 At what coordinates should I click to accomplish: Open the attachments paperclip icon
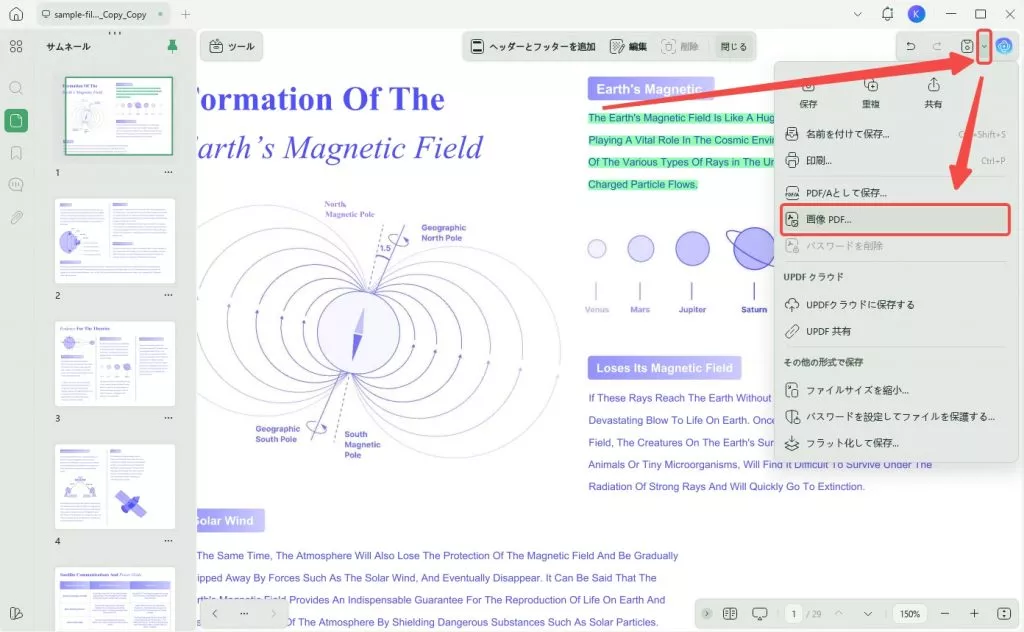16,217
